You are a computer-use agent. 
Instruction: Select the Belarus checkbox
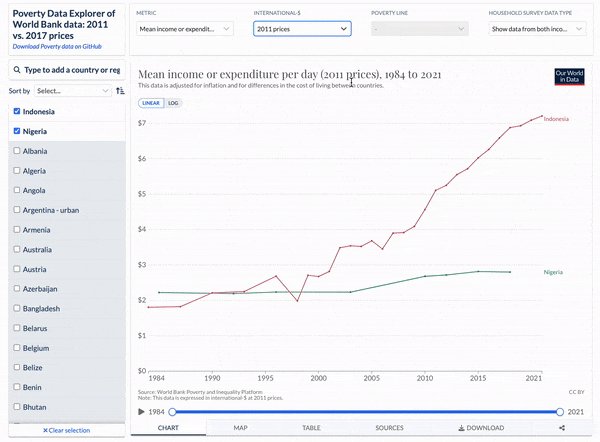[x=17, y=328]
